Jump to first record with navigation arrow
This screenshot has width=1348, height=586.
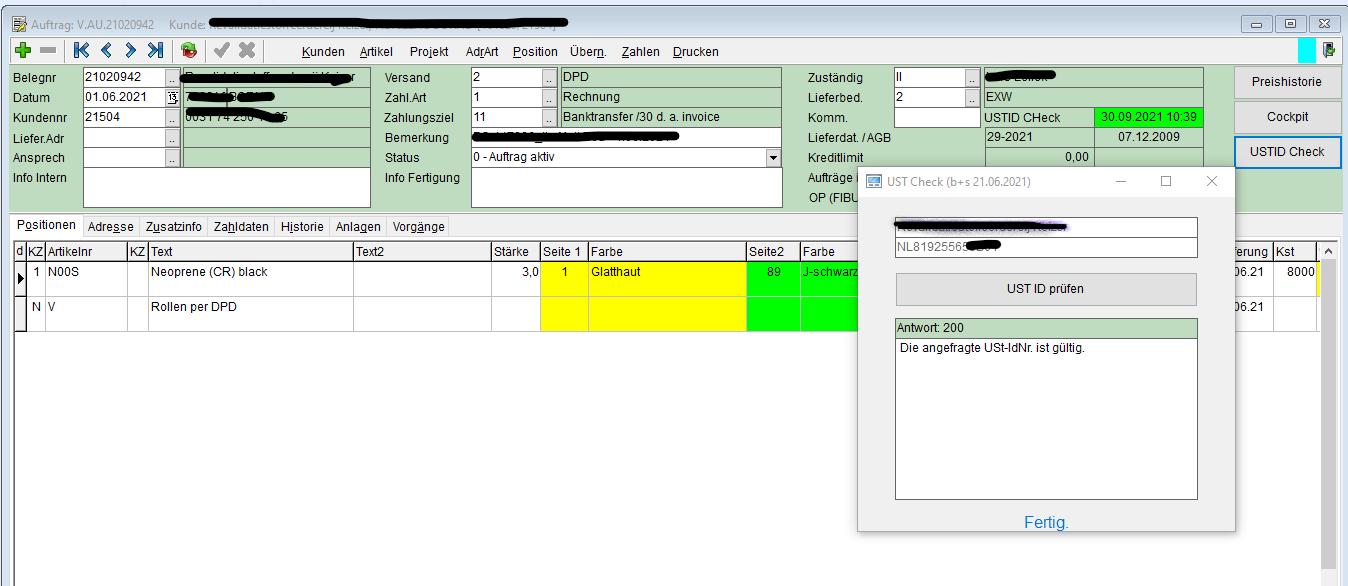pos(82,50)
